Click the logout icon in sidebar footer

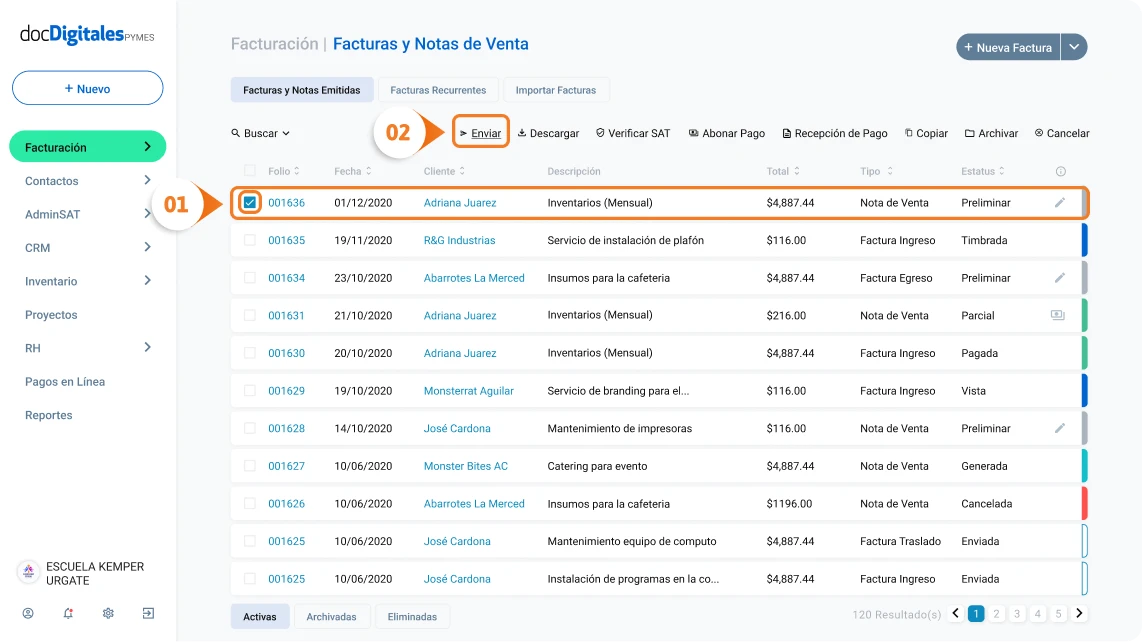coord(148,614)
